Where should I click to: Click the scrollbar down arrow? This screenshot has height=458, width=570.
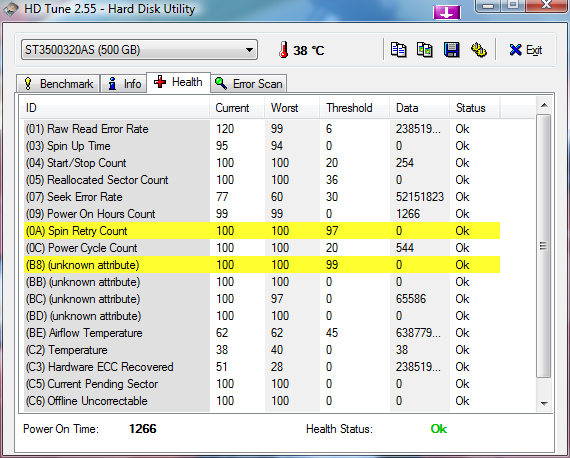(544, 403)
